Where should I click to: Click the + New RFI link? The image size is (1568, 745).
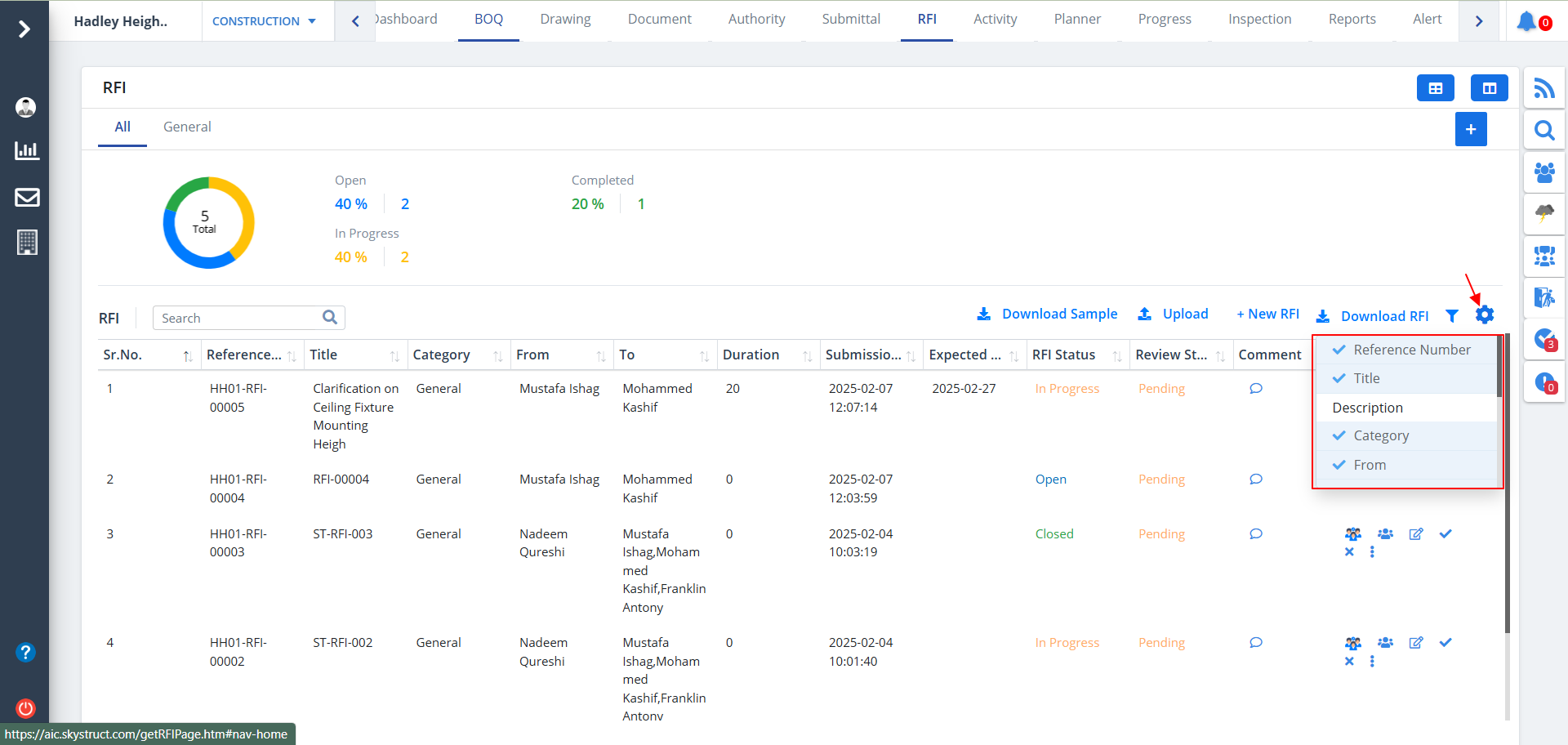(x=1267, y=315)
